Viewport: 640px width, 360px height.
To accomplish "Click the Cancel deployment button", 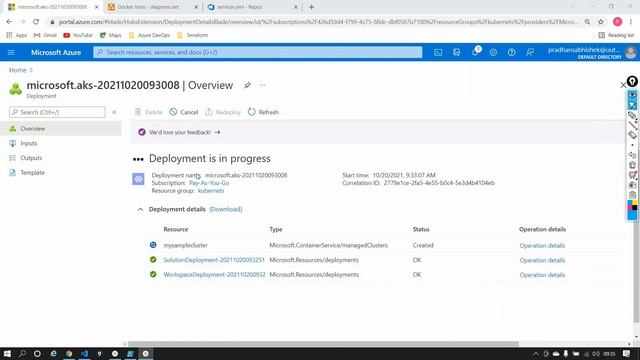I will (184, 112).
